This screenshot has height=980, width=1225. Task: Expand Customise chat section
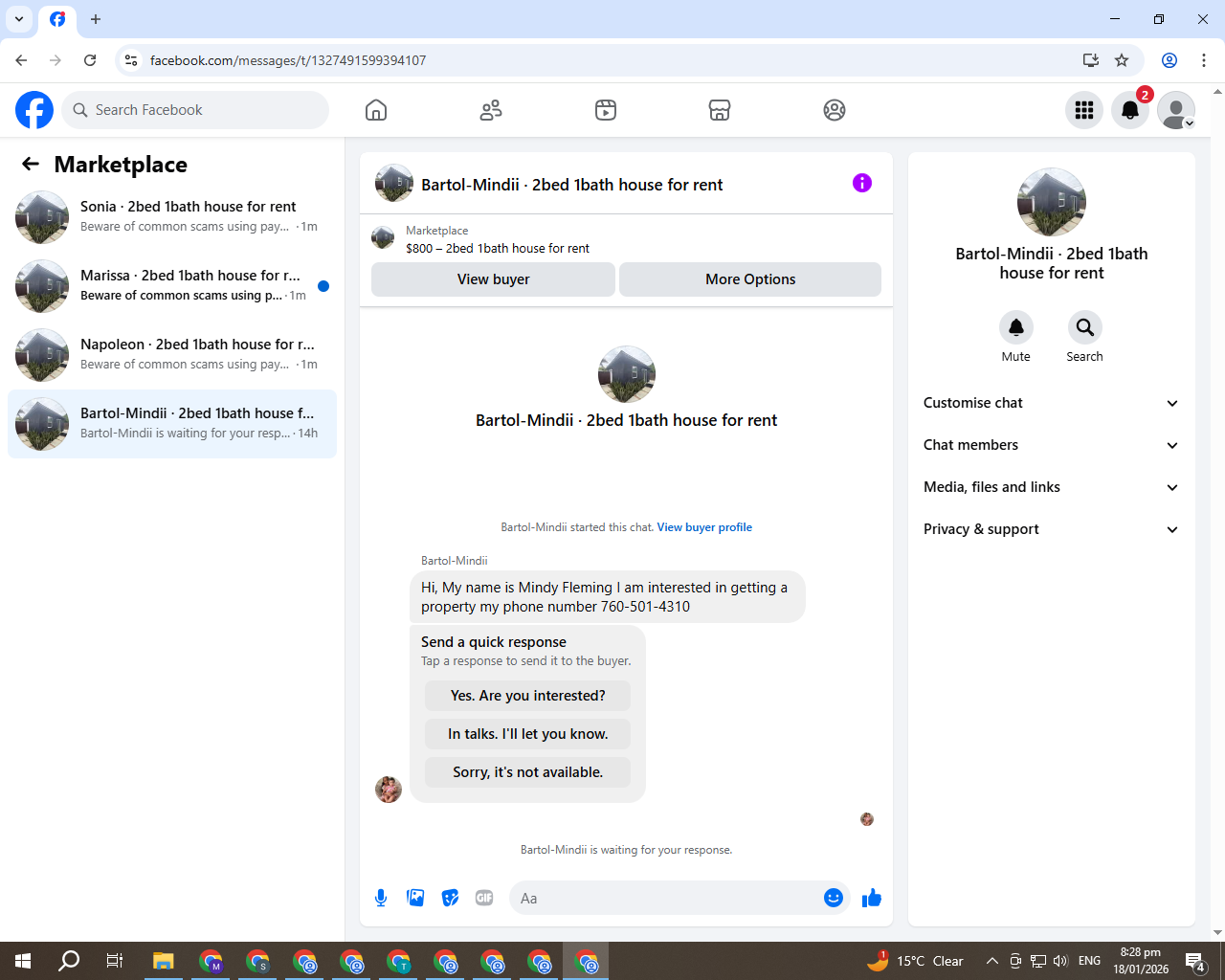pos(1051,403)
